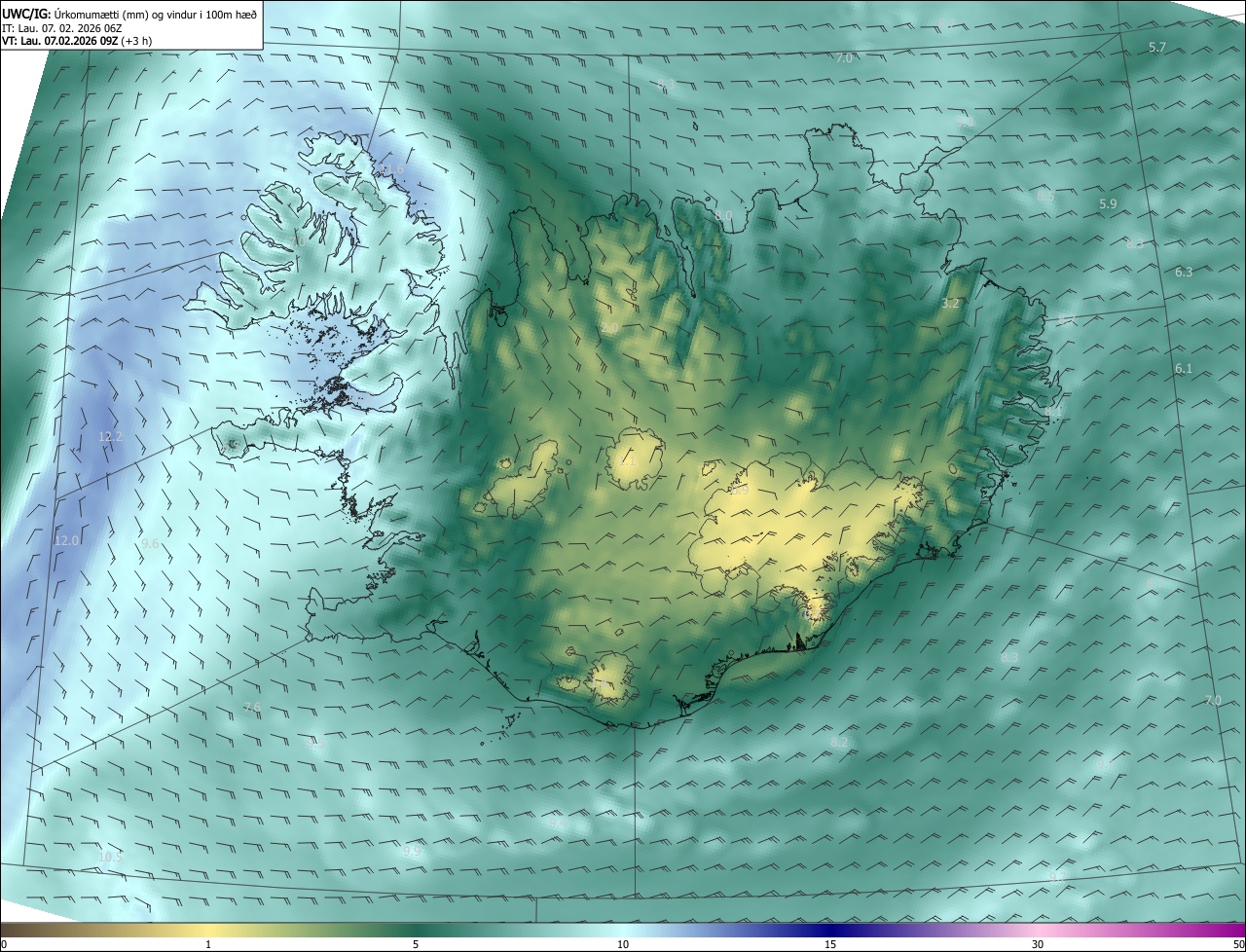Click the 6.3 value label on the map

point(1184,272)
